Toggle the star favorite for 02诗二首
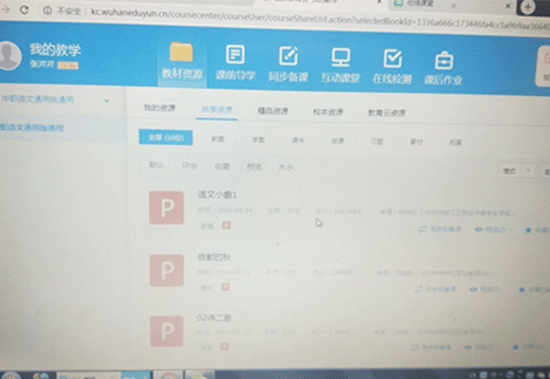Viewport: 550px width, 379px height. tap(515, 347)
